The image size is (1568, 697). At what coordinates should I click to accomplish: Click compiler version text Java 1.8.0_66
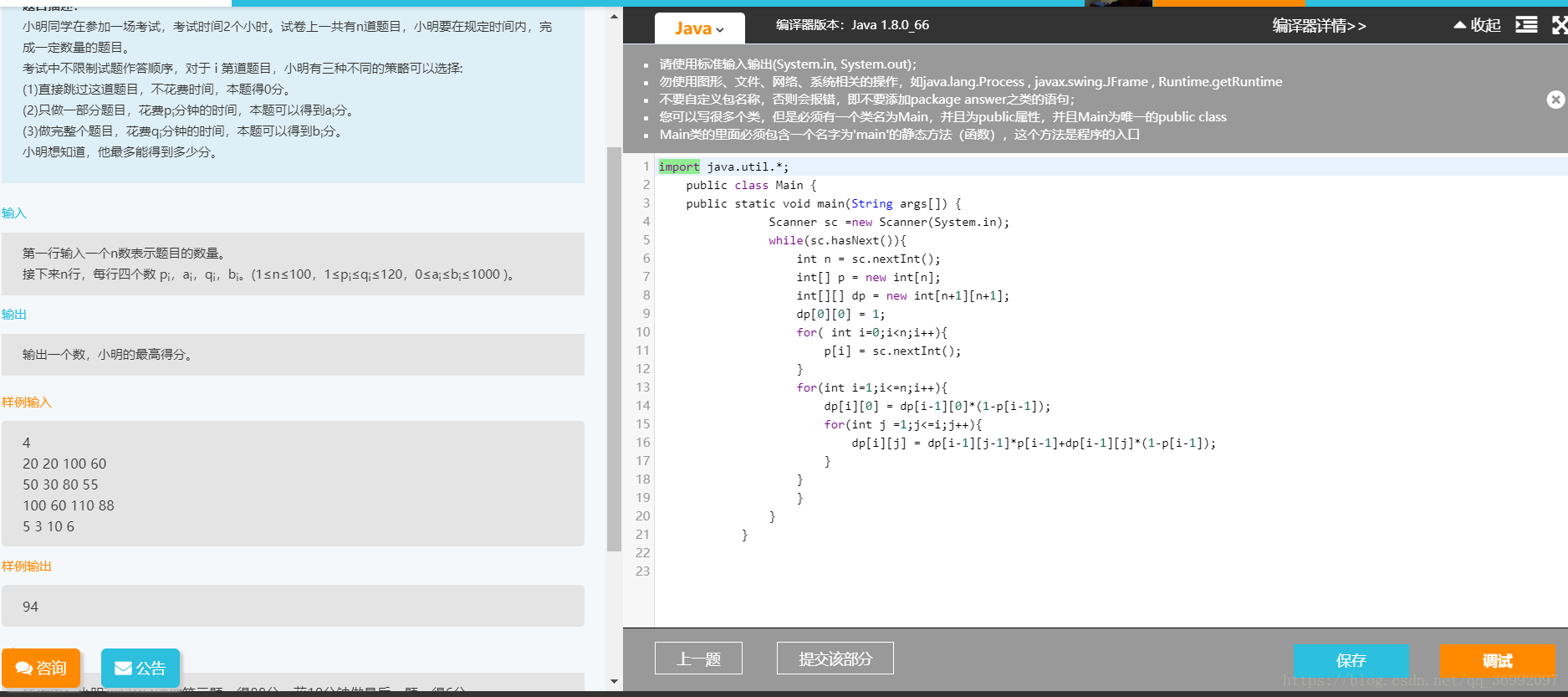[x=891, y=25]
